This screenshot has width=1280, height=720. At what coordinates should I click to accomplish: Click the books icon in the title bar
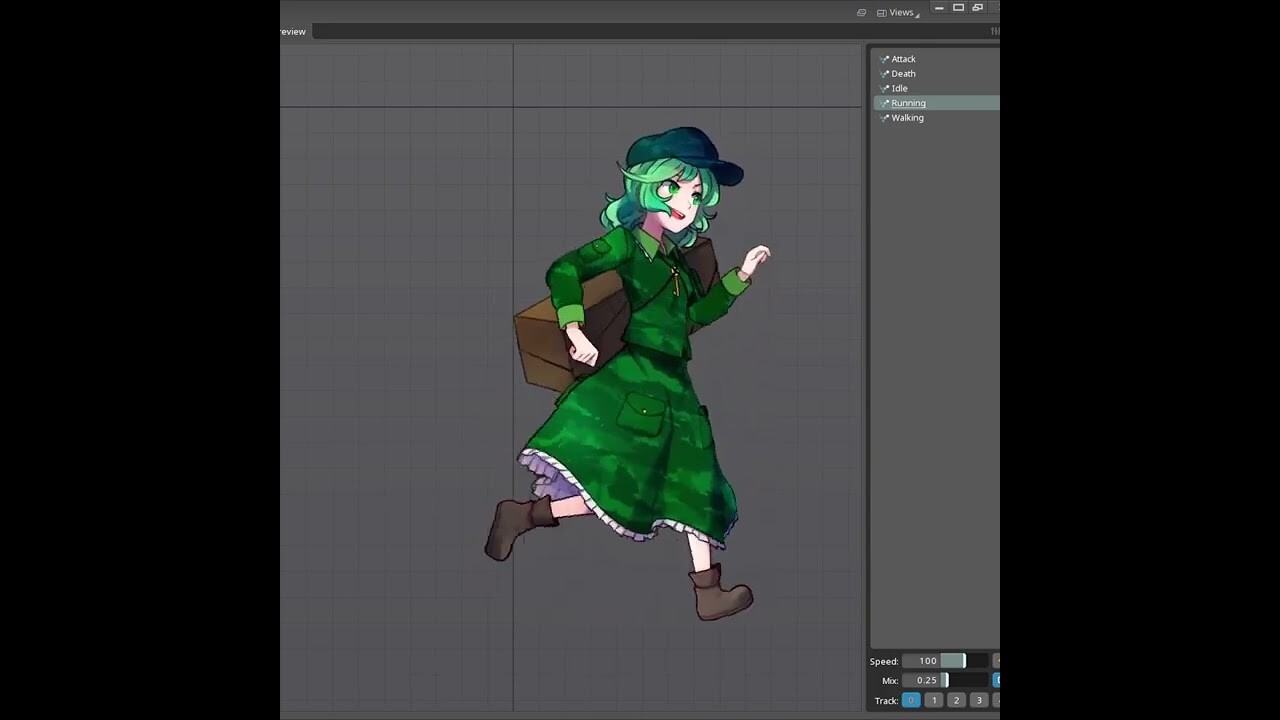click(861, 11)
